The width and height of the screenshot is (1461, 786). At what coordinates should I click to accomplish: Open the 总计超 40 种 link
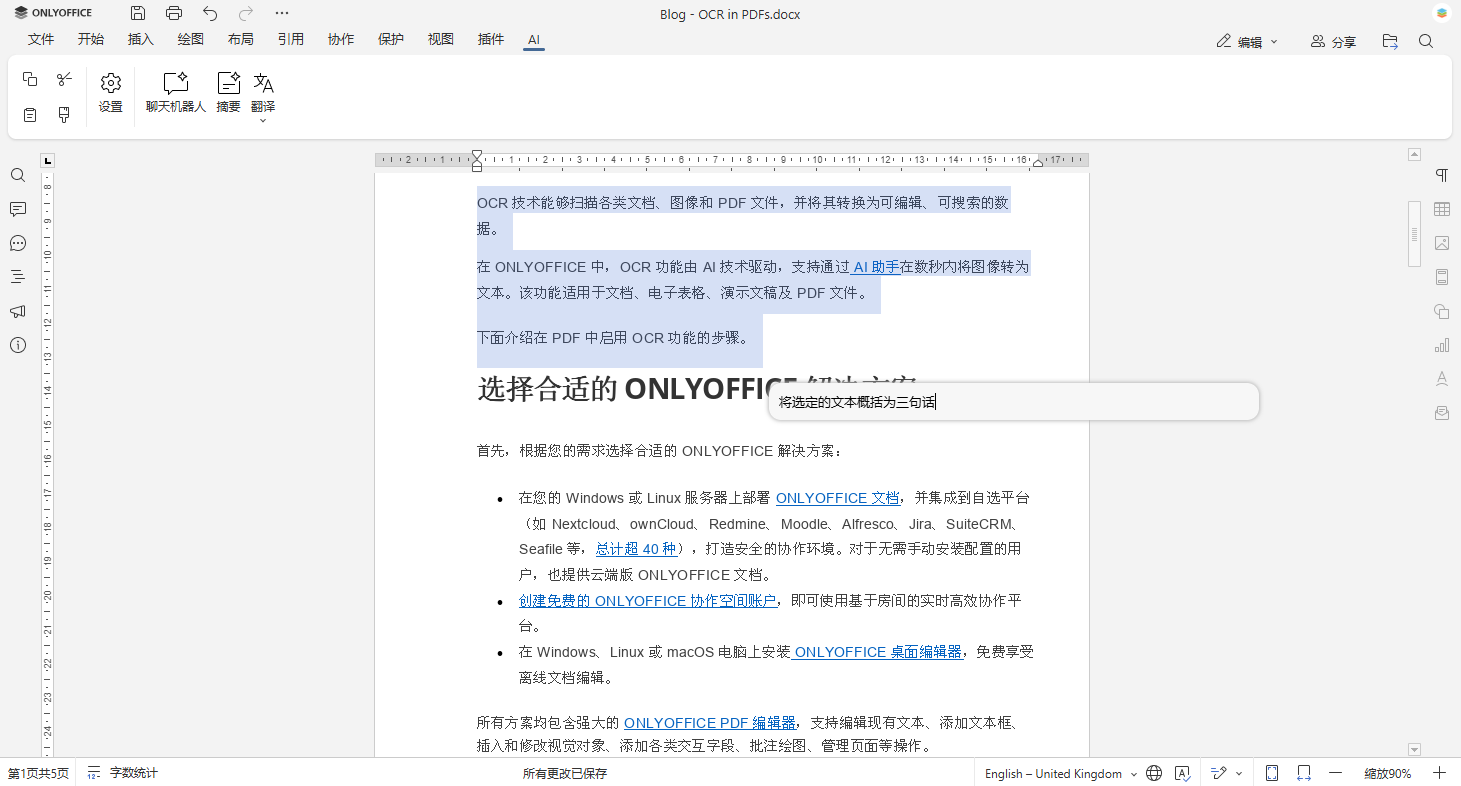tap(636, 549)
